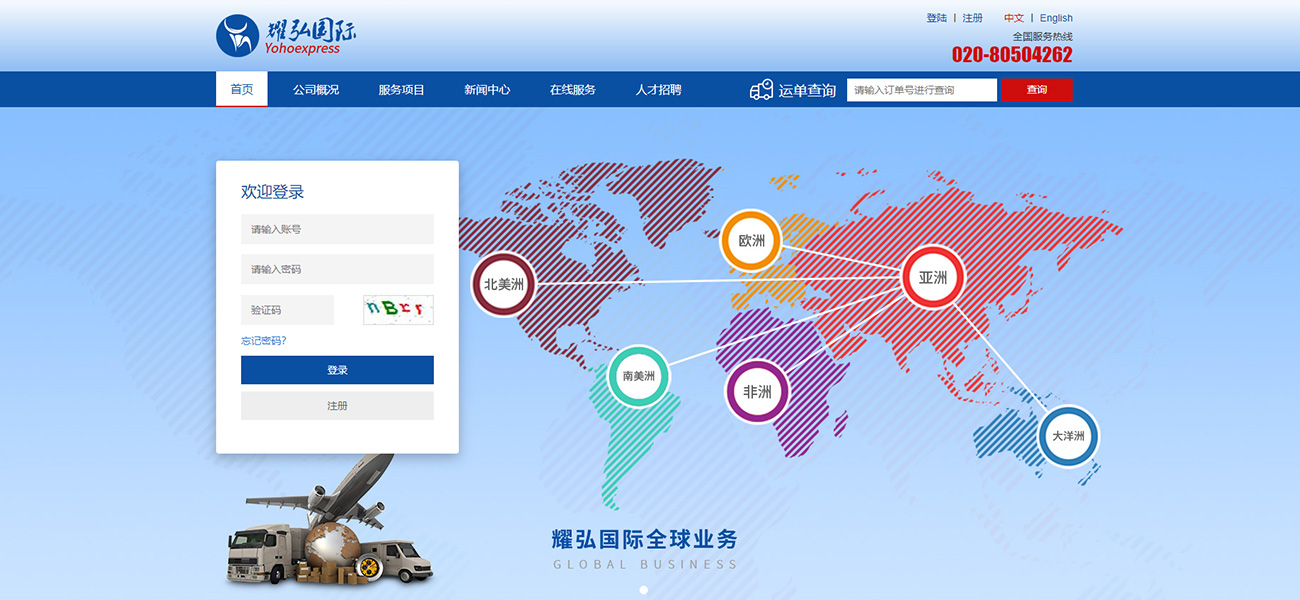Select the 欧洲 continent marker
This screenshot has height=600, width=1300.
[751, 241]
